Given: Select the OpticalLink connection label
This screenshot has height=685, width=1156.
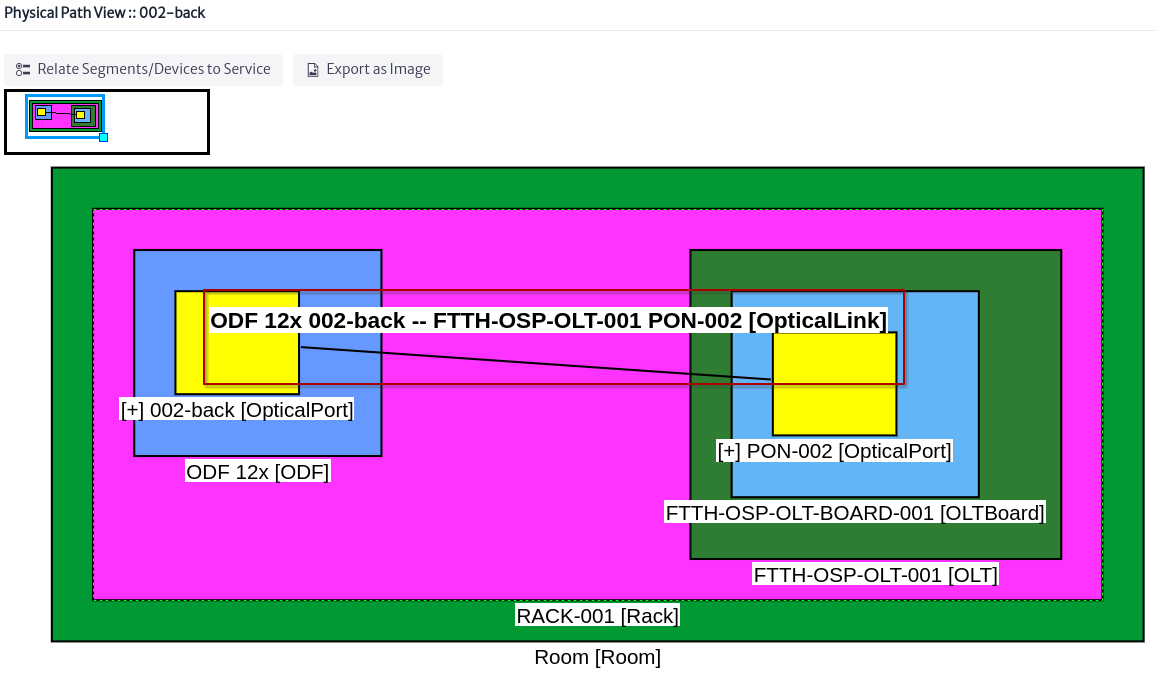Looking at the screenshot, I should [549, 321].
